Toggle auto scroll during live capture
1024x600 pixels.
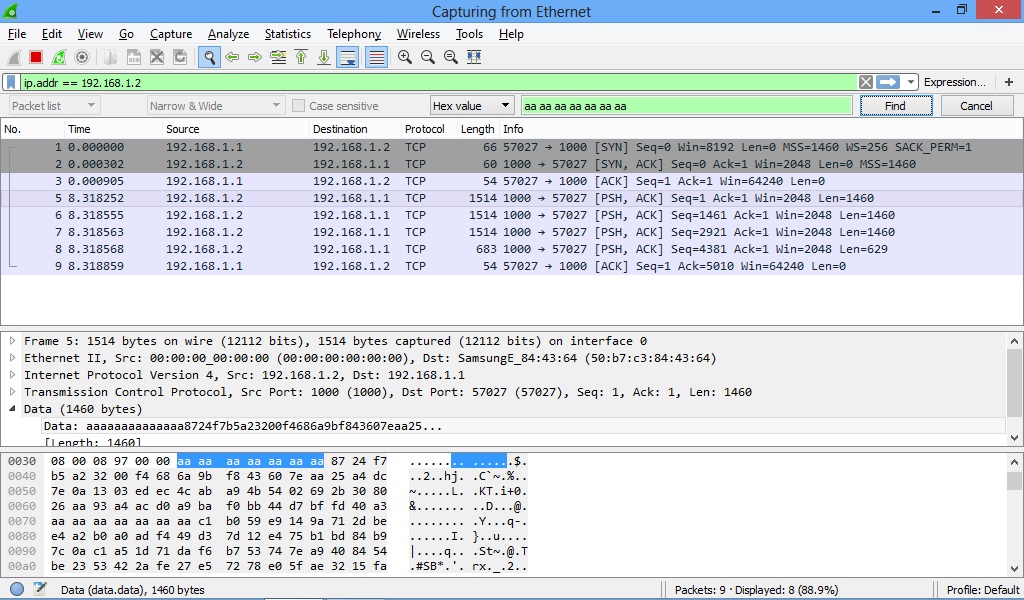[347, 57]
